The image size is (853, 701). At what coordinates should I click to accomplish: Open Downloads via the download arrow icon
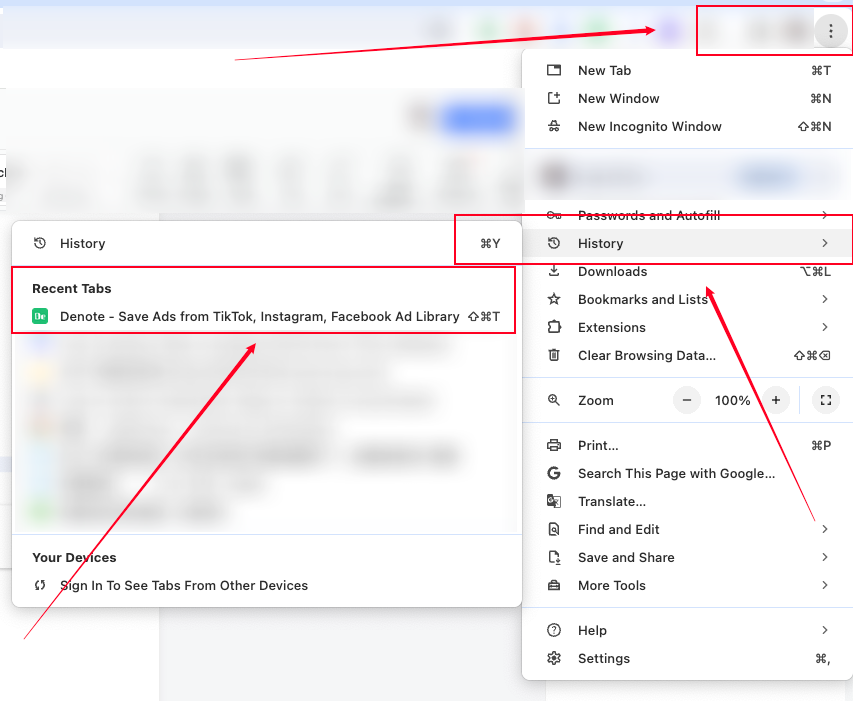click(x=554, y=271)
